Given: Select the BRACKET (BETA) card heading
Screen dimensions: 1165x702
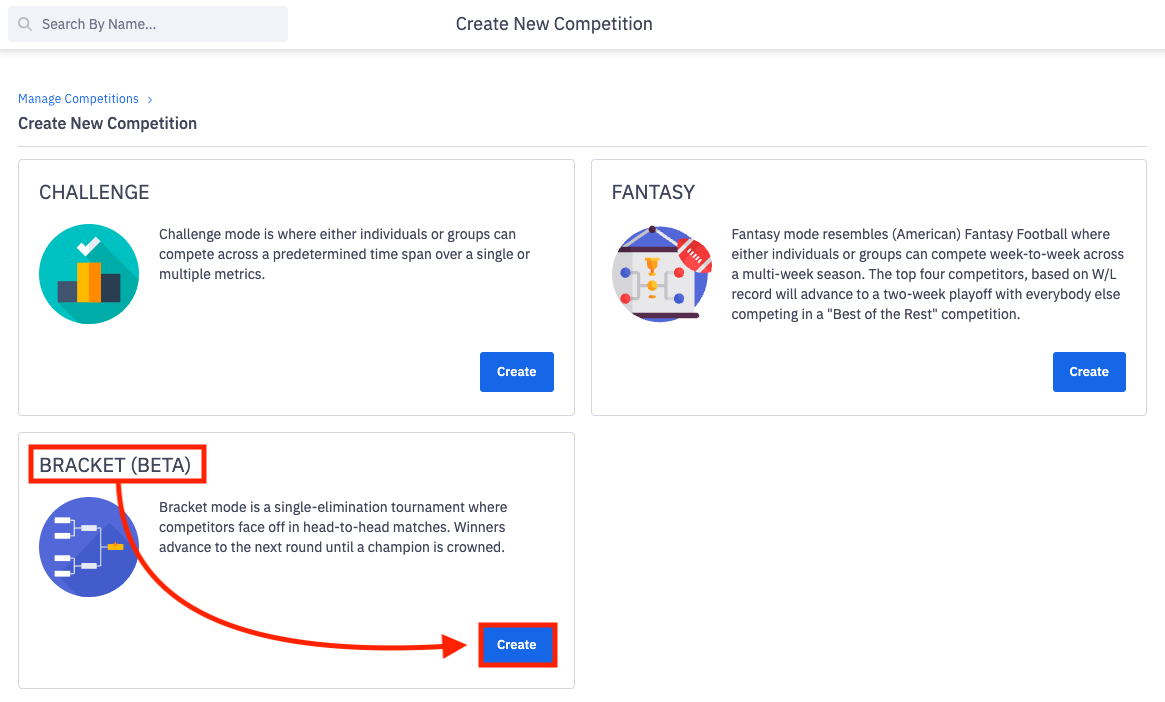Looking at the screenshot, I should (x=115, y=465).
